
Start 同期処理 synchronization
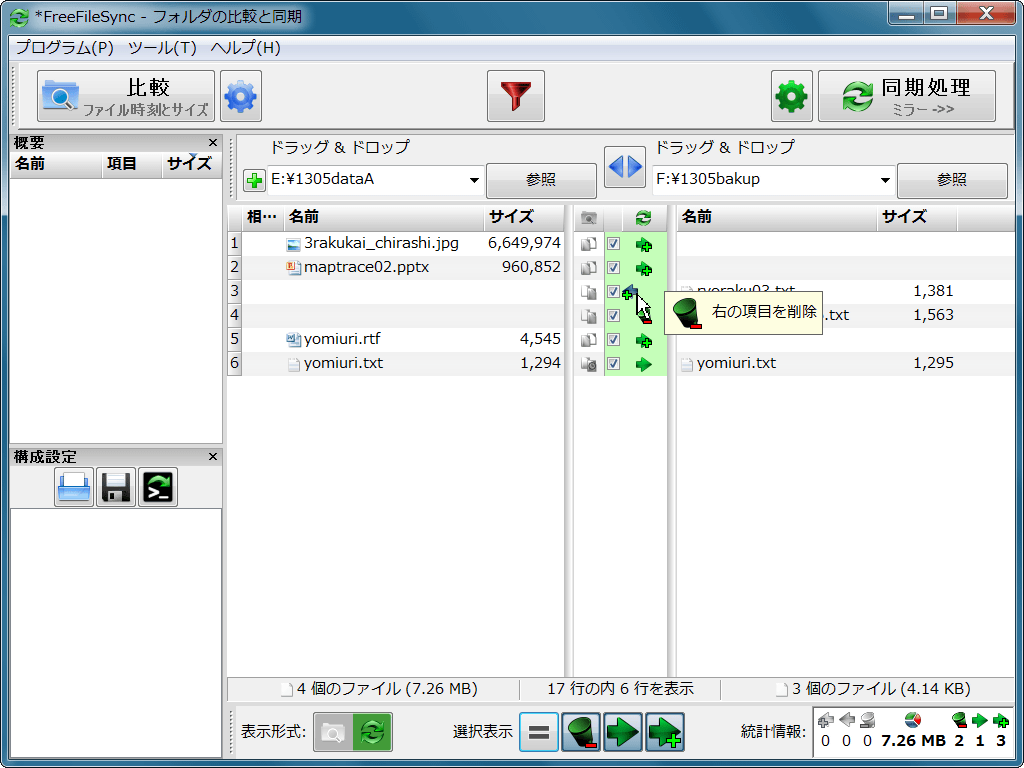[x=907, y=97]
